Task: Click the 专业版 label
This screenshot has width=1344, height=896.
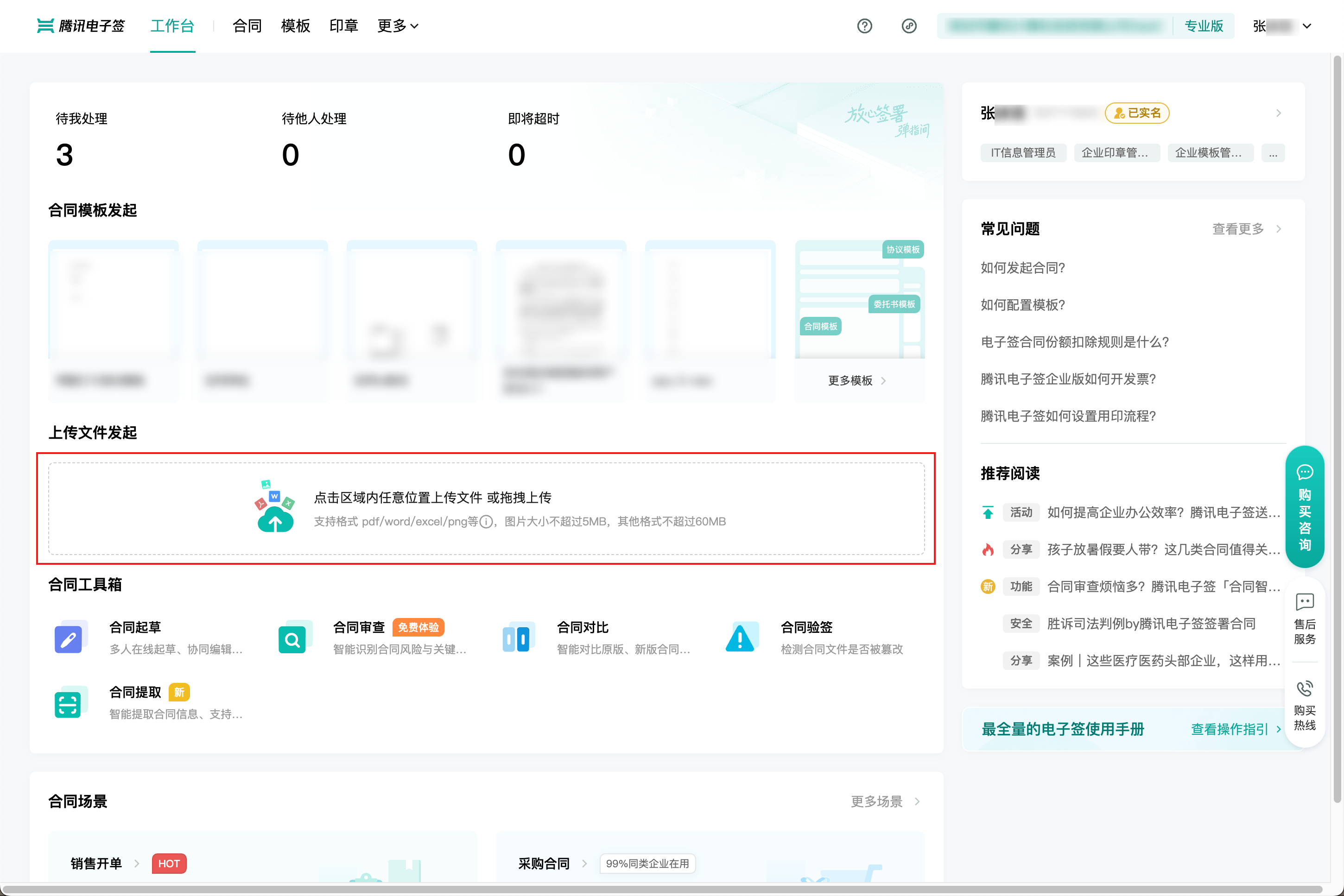Action: pos(1204,26)
